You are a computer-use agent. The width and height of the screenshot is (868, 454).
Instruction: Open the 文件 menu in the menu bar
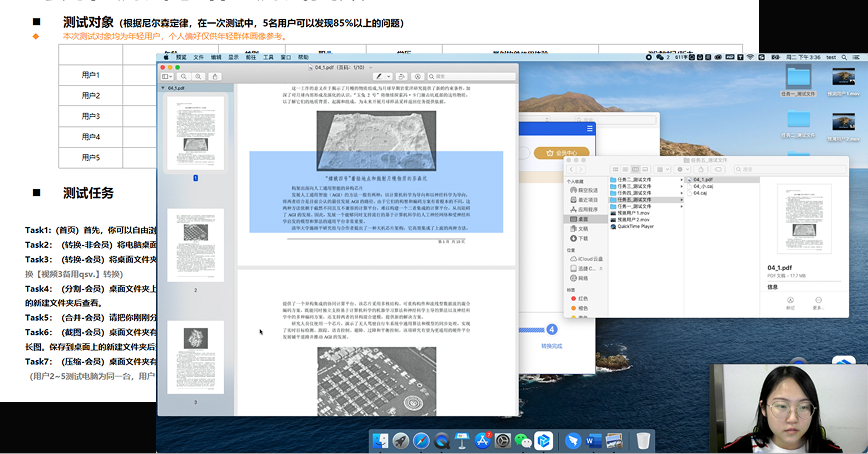click(x=198, y=57)
